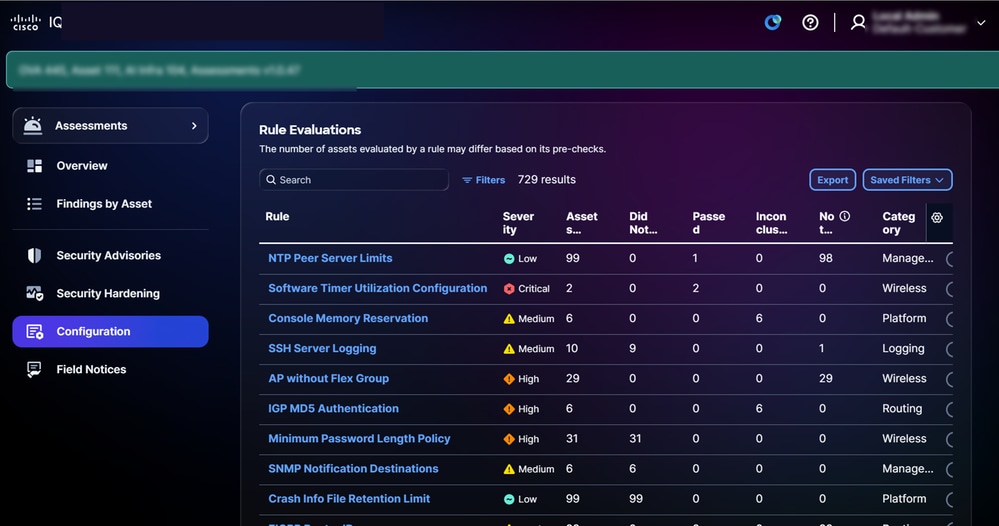Screen dimensions: 999x526
Task: Select radio button in Software Timer row
Action: coord(949,288)
